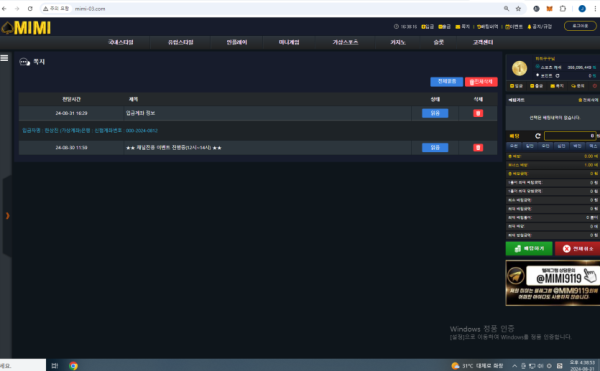
Task: Click the red power icon in user panel
Action: (x=595, y=86)
